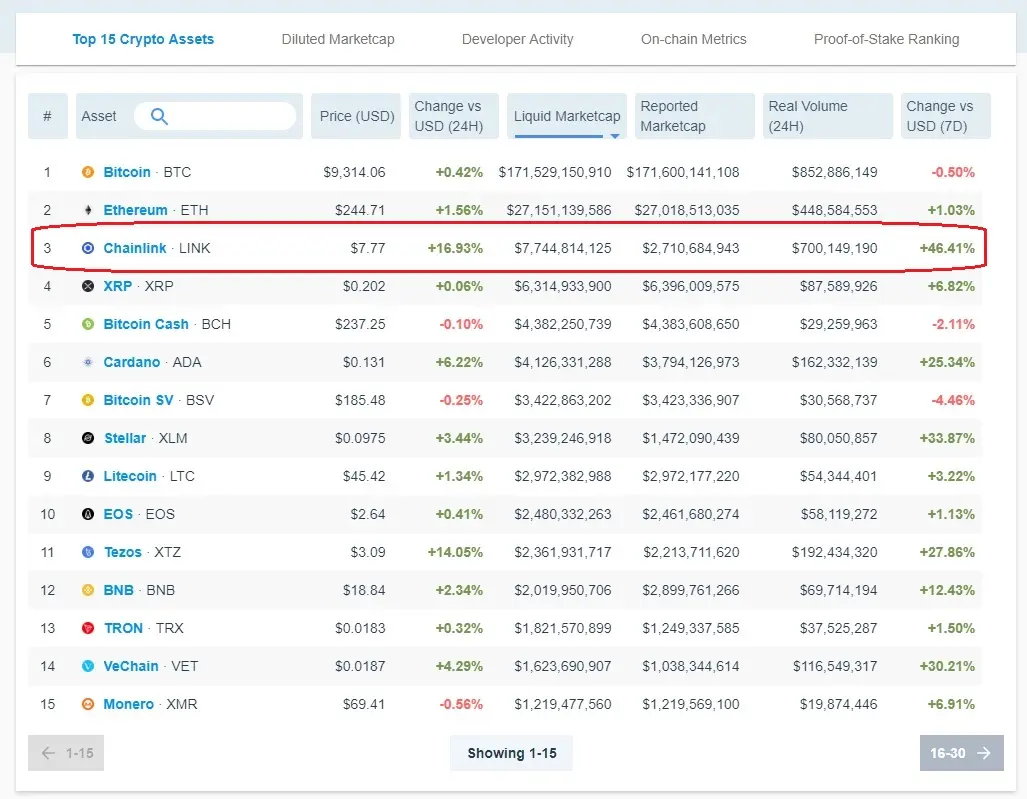Open the XRP asset link
Image resolution: width=1027 pixels, height=799 pixels.
coord(118,286)
